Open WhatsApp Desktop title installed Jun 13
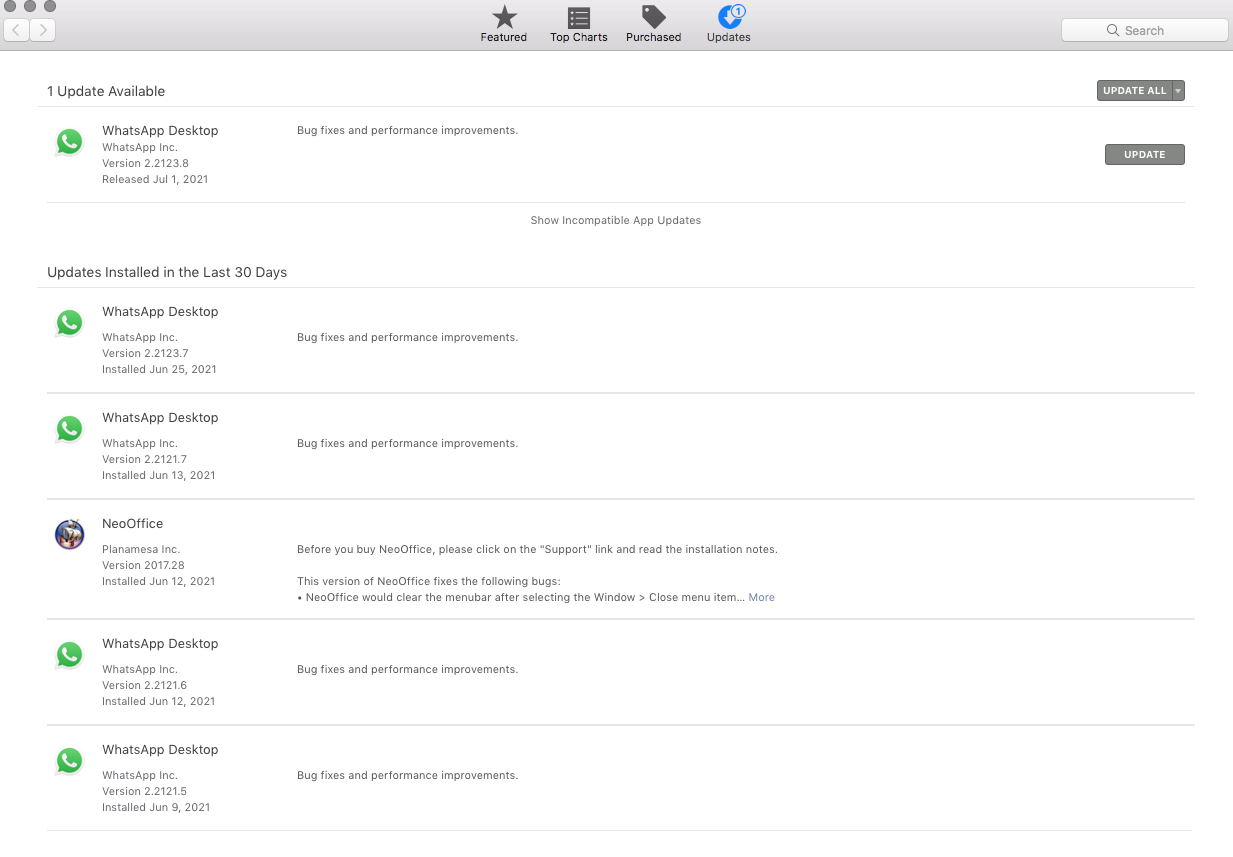Image resolution: width=1233 pixels, height=857 pixels. tap(160, 417)
